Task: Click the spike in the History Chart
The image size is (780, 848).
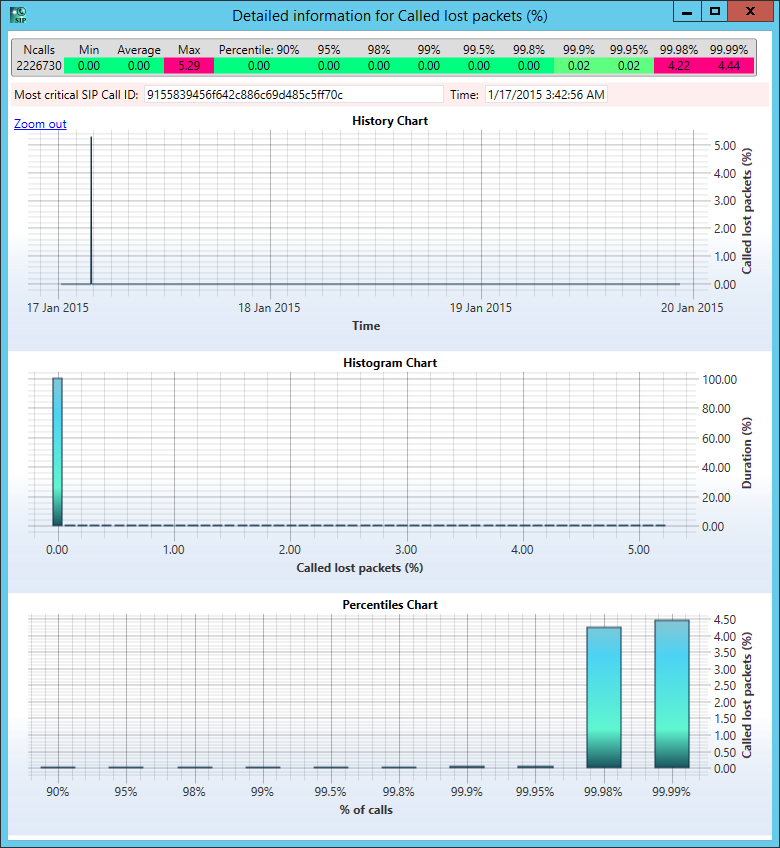Action: coord(91,210)
